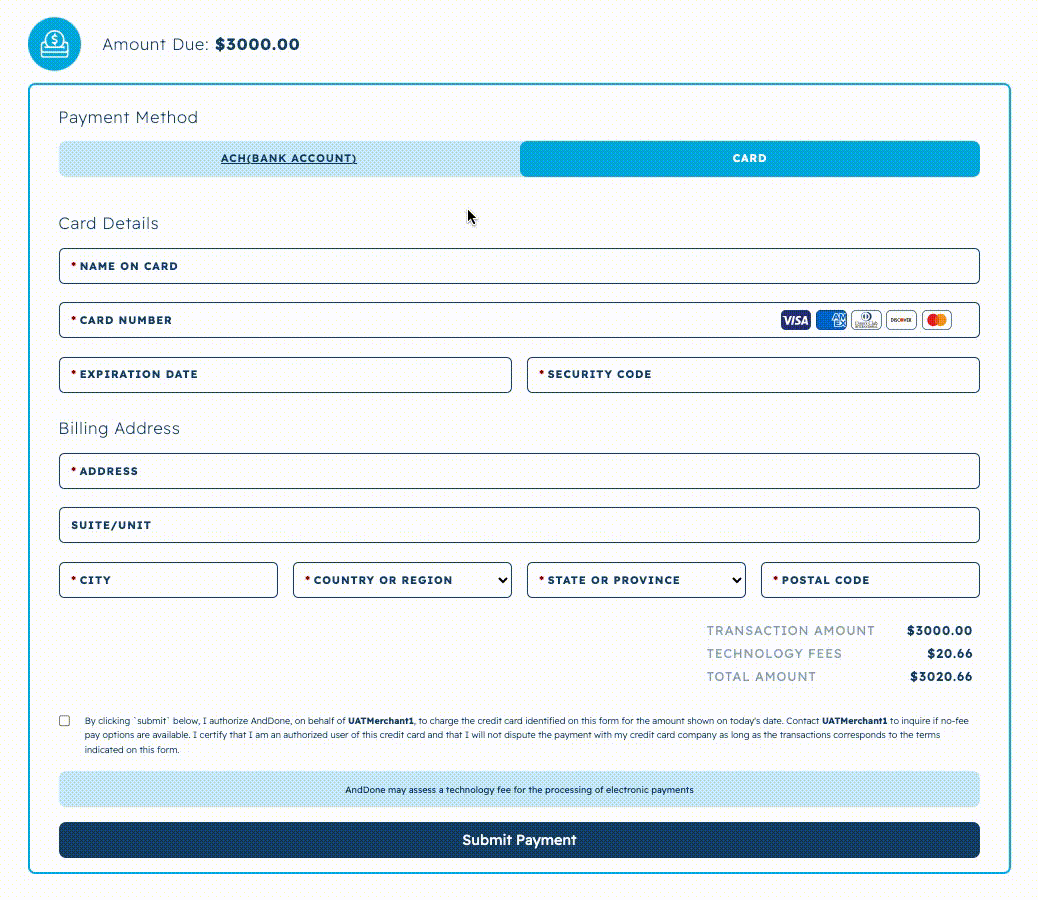Screen dimensions: 1038x900
Task: Click the Postal Code field
Action: 870,580
